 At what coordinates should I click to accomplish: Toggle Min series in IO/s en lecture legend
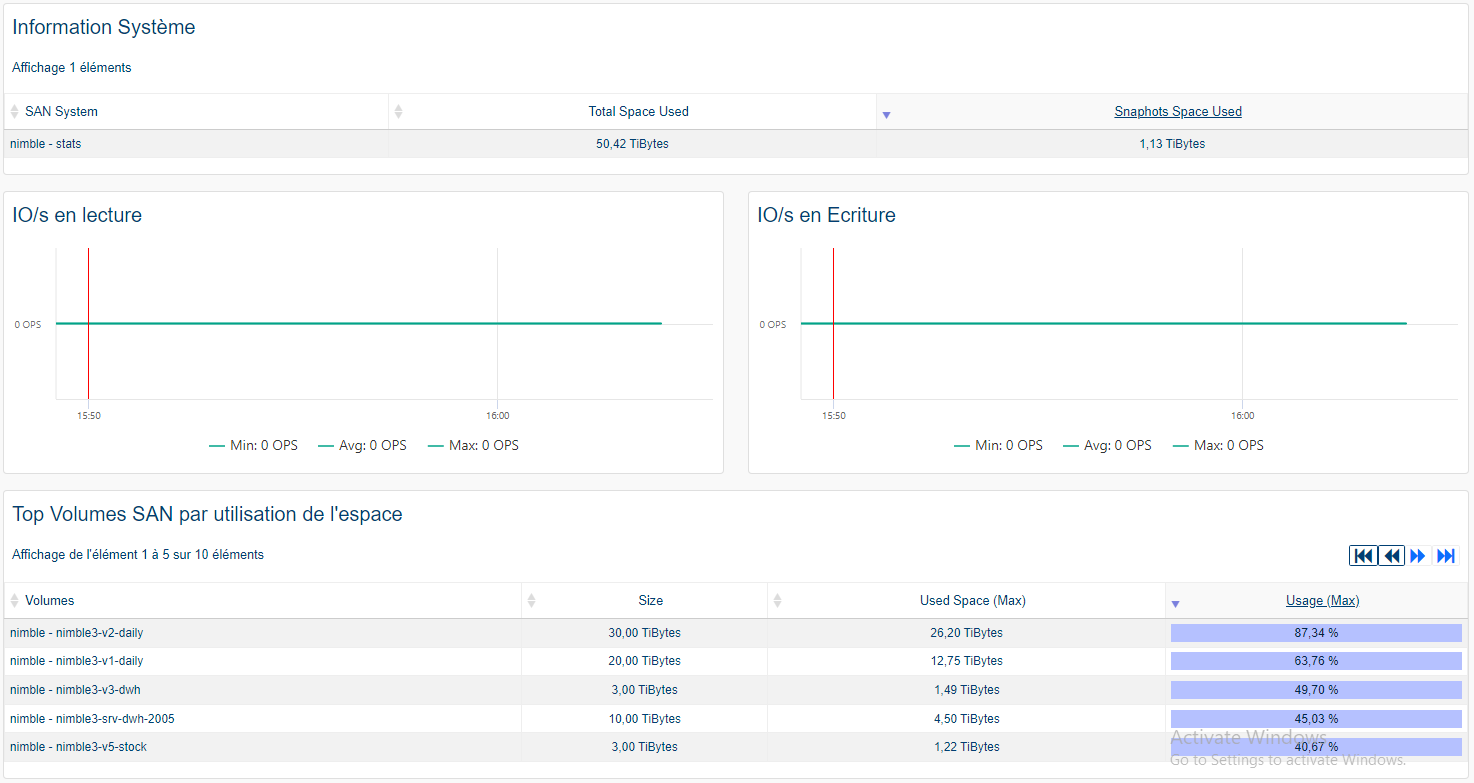tap(254, 445)
